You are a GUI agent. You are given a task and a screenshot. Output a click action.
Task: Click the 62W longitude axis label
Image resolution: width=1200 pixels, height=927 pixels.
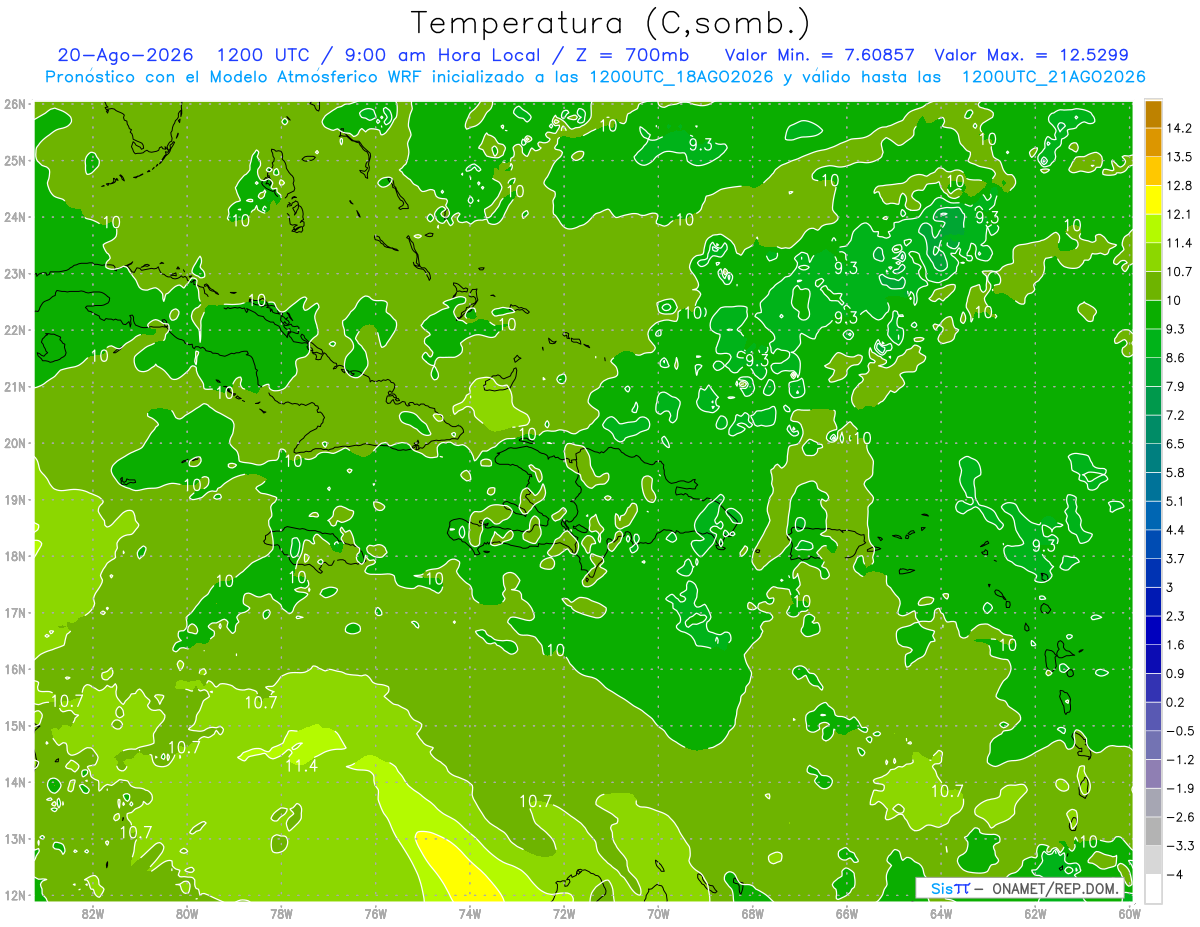pos(1036,913)
